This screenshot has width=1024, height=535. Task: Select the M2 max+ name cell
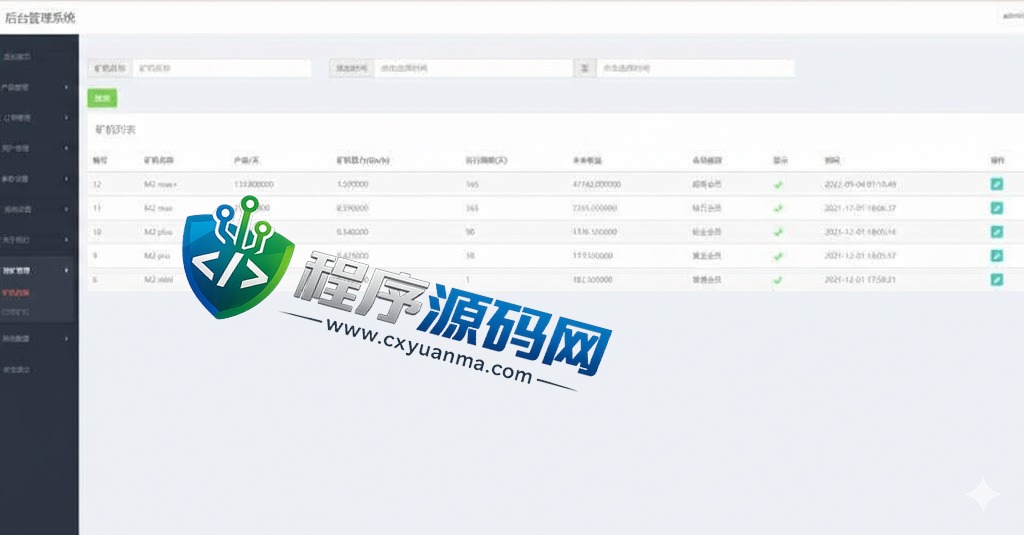tap(161, 184)
